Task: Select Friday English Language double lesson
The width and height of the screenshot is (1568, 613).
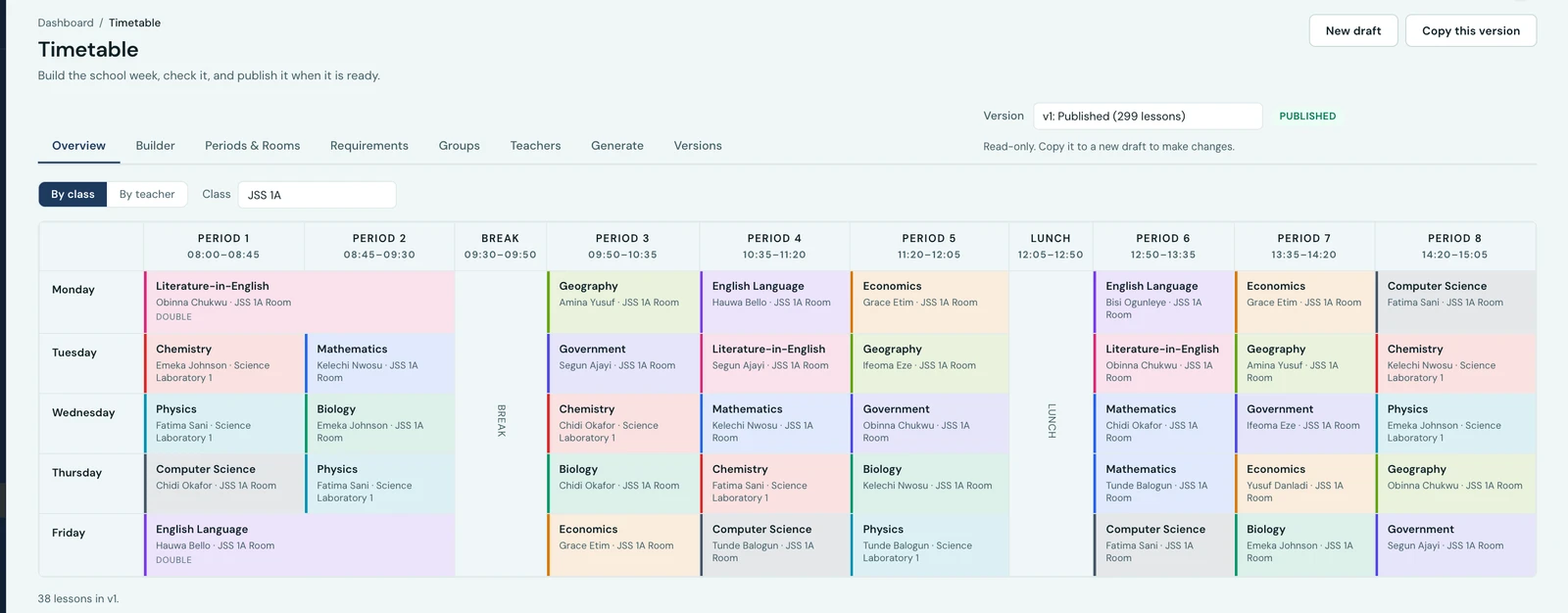Action: (299, 545)
